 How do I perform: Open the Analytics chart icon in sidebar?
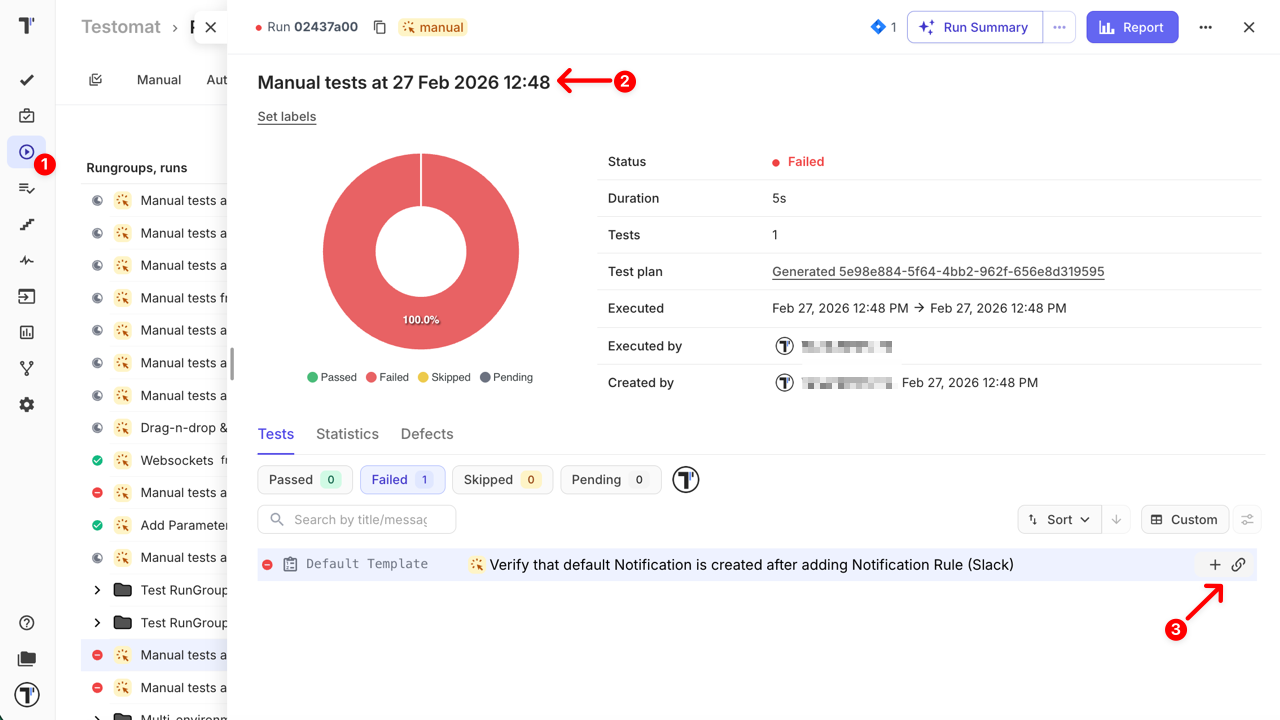pyautogui.click(x=27, y=332)
